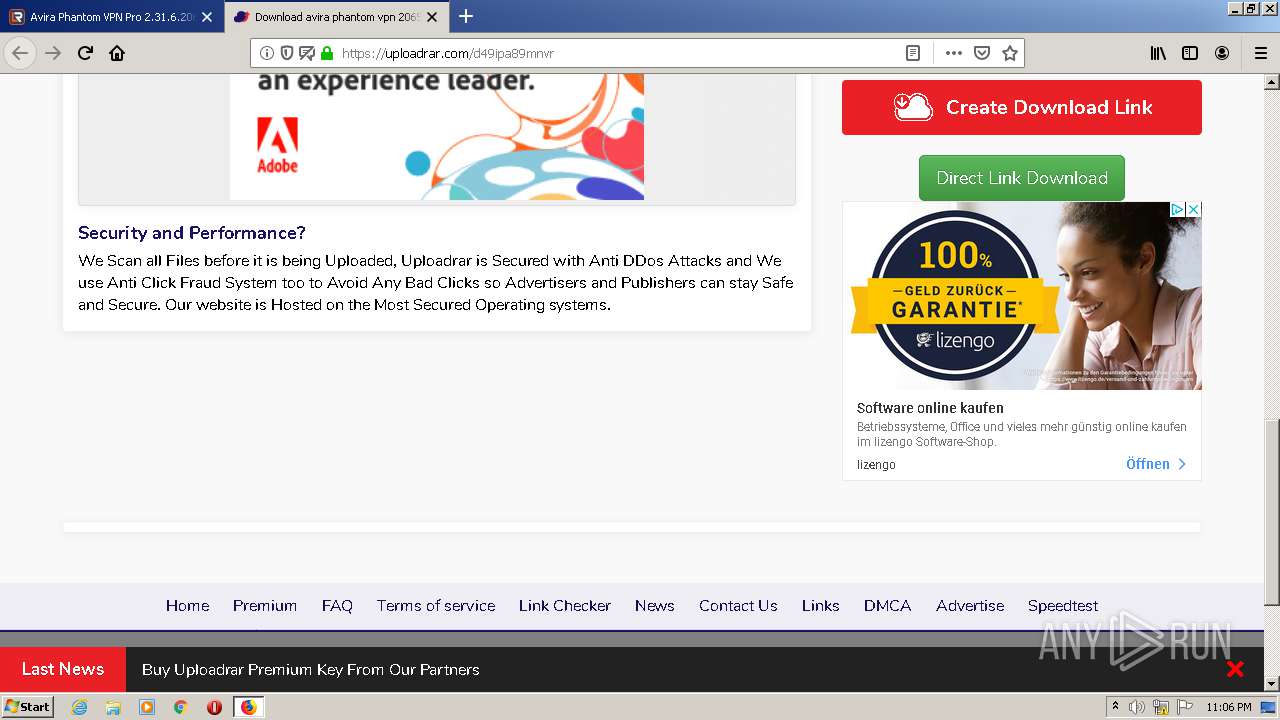Screen dimensions: 1280x720
Task: Open Action Center flag tray icon
Action: pyautogui.click(x=1184, y=707)
